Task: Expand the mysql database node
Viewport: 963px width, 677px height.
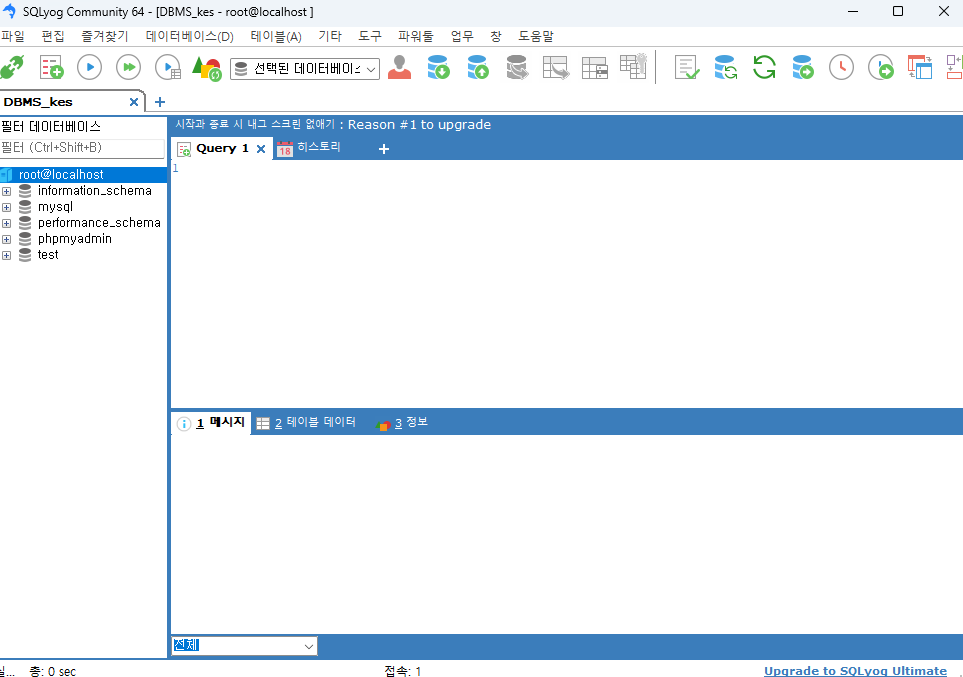Action: tap(7, 207)
